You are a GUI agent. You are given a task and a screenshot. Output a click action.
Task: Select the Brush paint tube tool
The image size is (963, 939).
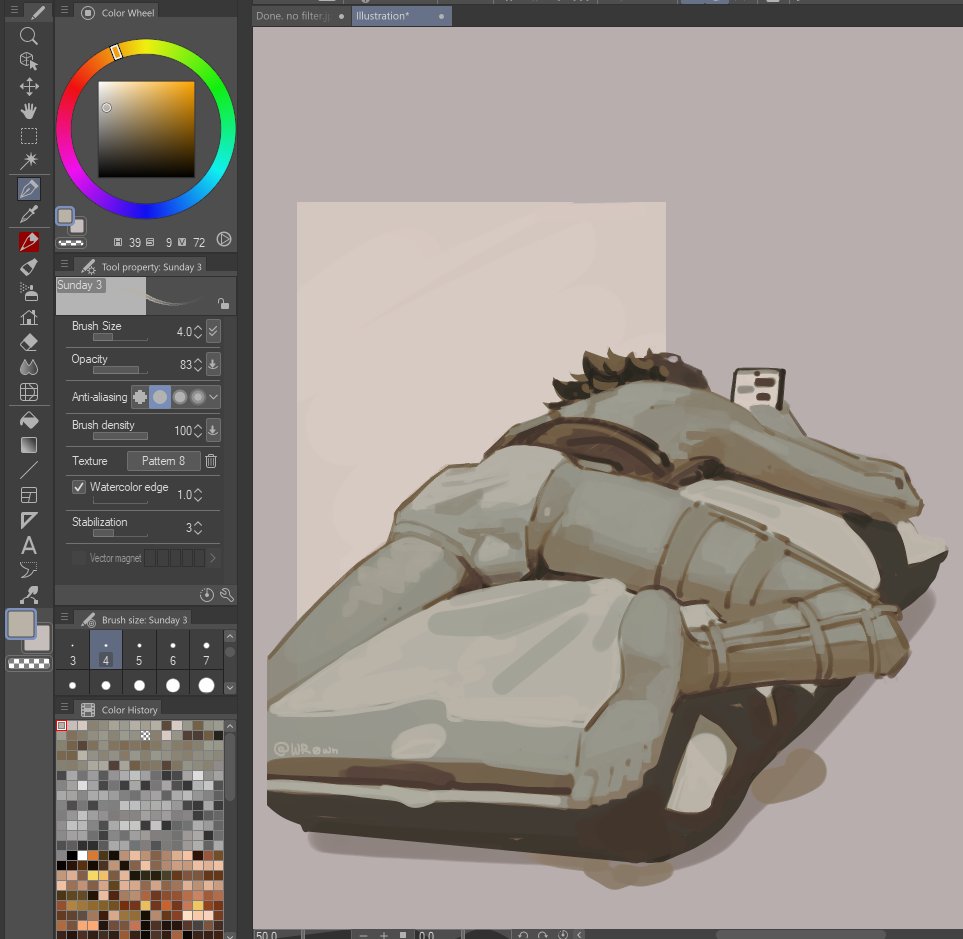[29, 267]
